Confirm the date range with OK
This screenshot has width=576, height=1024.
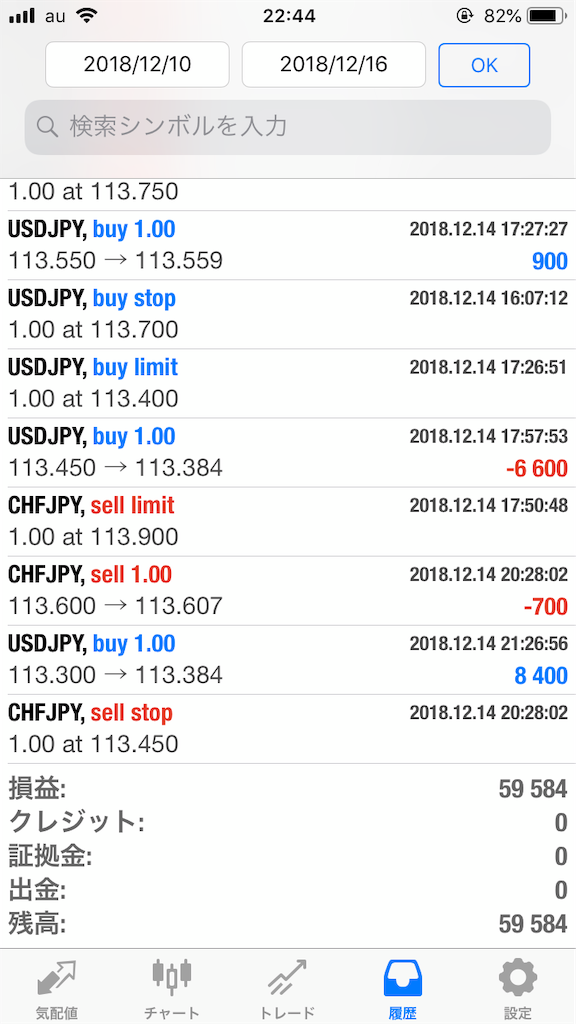coord(484,65)
